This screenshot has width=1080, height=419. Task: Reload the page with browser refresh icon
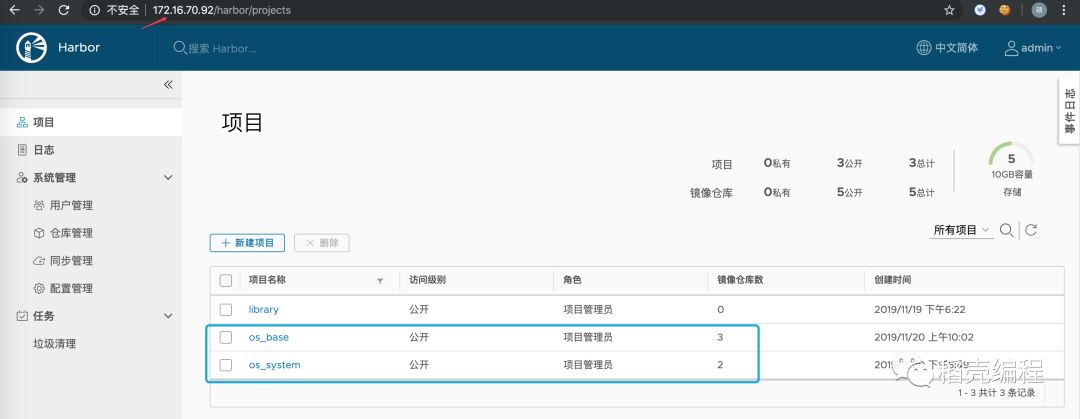(63, 10)
